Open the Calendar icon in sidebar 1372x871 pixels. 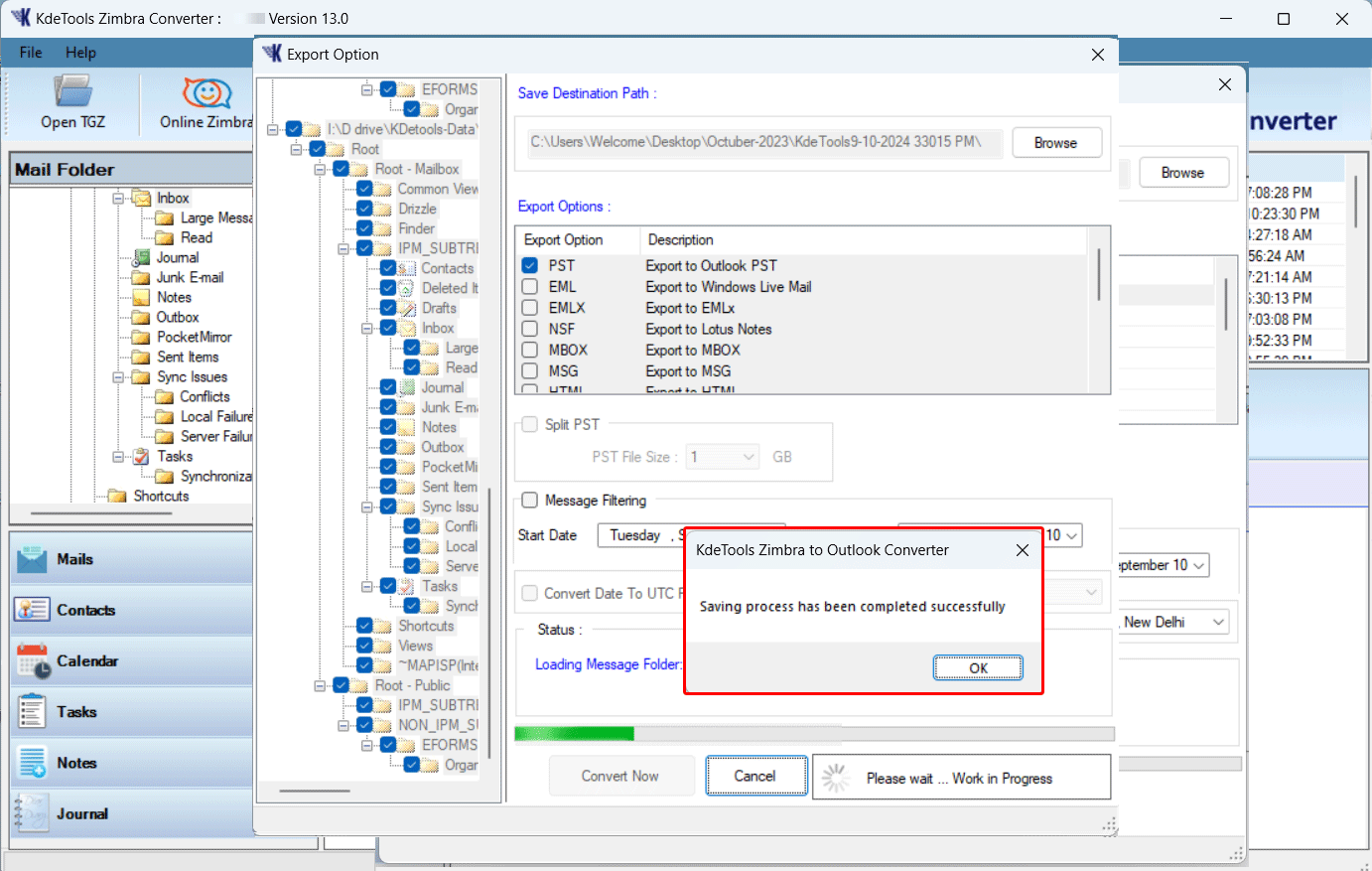click(34, 659)
